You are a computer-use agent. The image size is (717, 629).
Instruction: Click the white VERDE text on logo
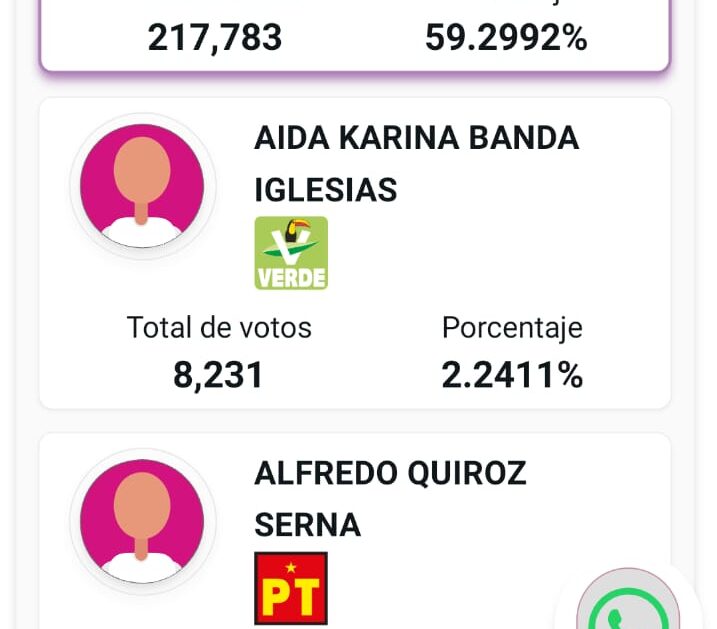(291, 277)
